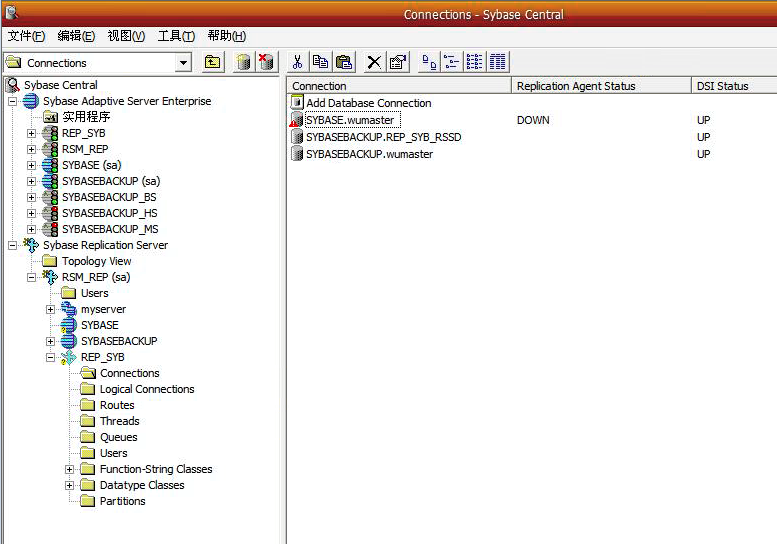
Task: Switch to List view icon
Action: point(475,62)
